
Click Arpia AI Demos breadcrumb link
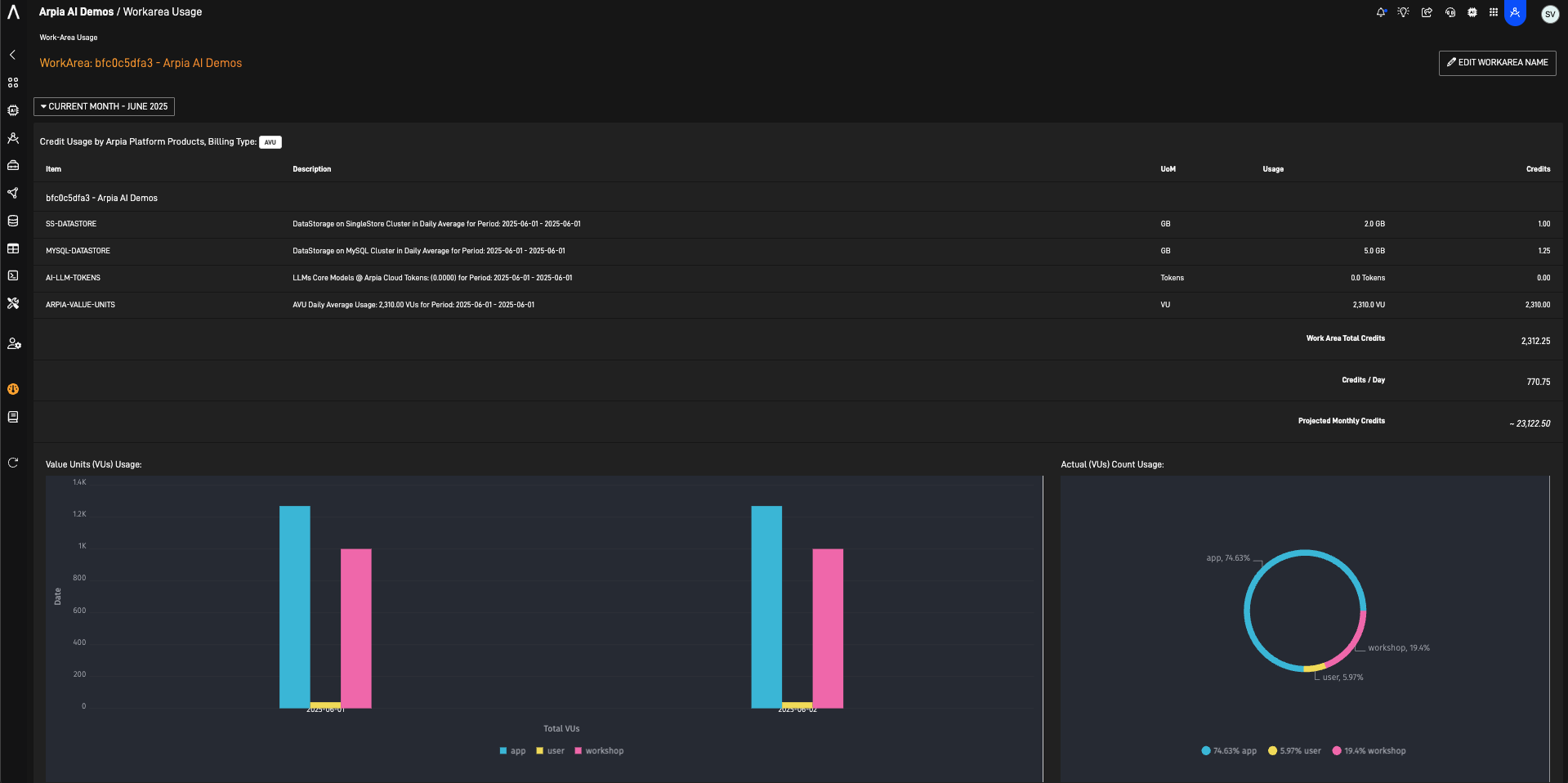[76, 11]
